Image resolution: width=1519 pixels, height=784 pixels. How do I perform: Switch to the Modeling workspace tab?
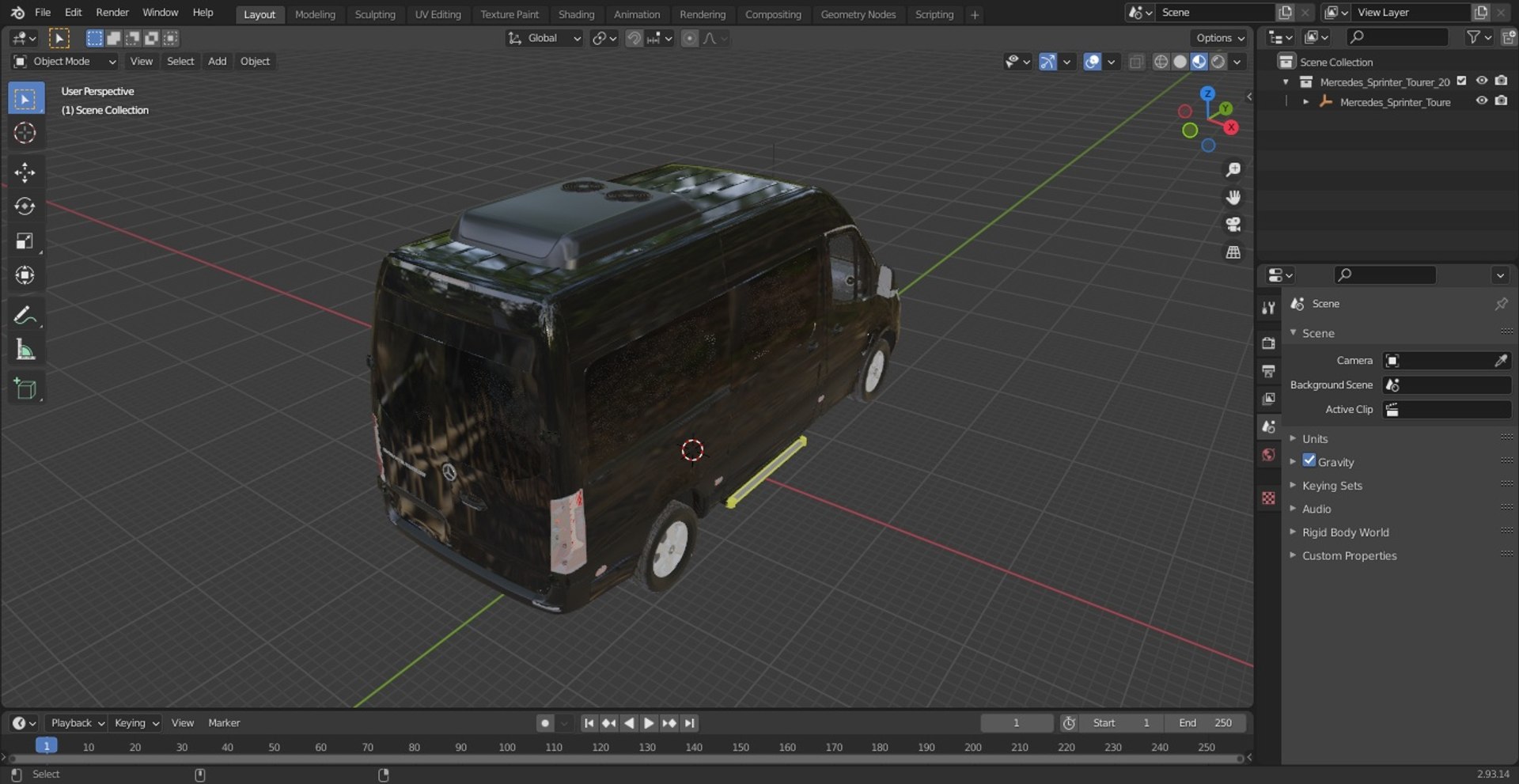[x=315, y=14]
